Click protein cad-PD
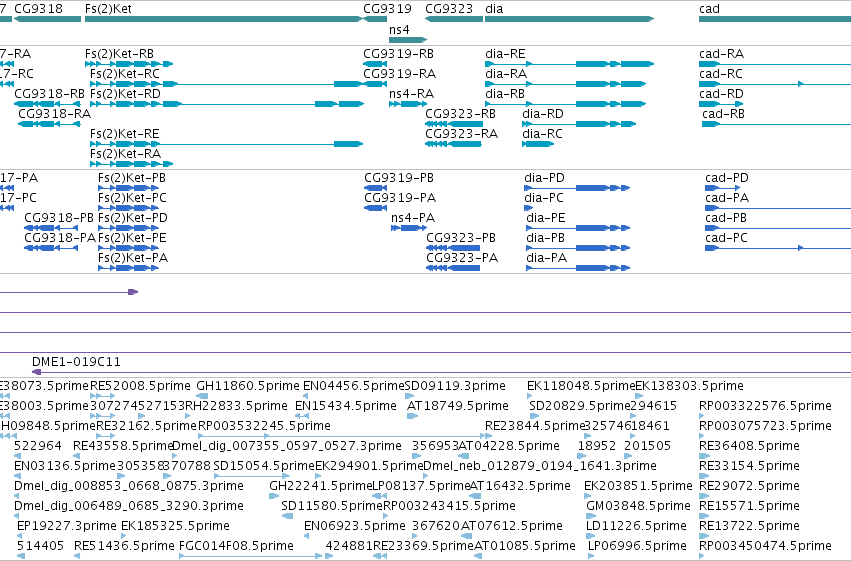This screenshot has width=851, height=561. point(723,188)
